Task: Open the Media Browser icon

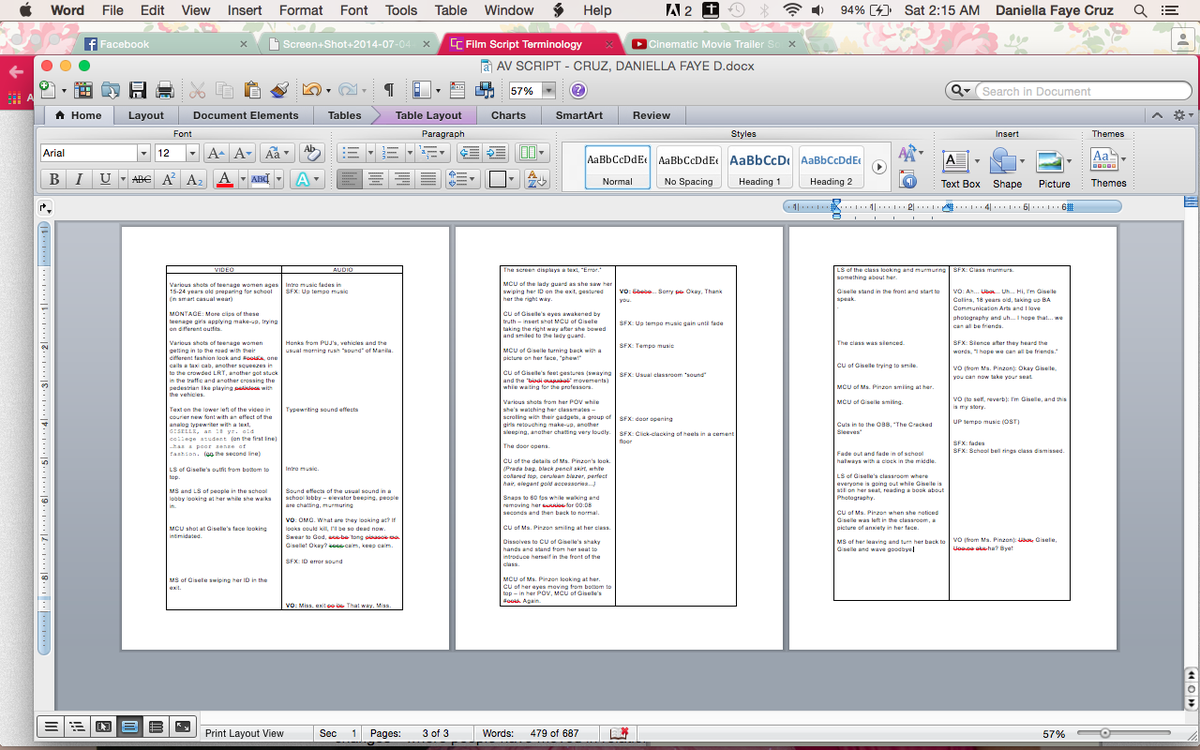Action: point(486,90)
